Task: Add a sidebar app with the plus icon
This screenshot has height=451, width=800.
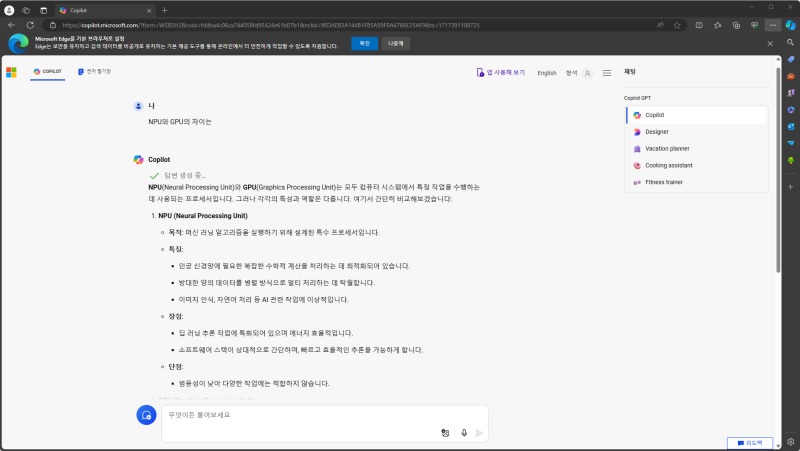Action: (790, 187)
